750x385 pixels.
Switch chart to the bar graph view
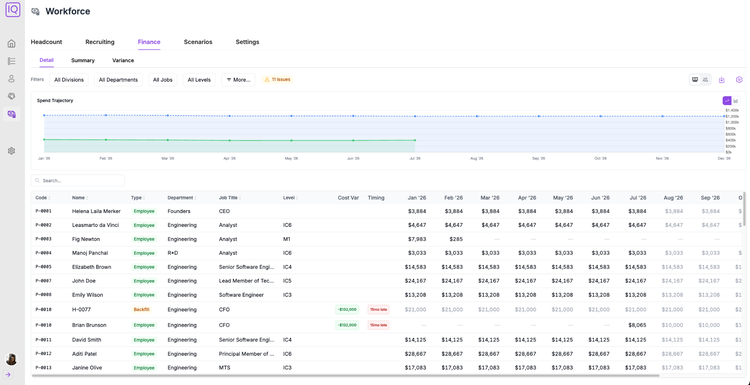click(736, 100)
